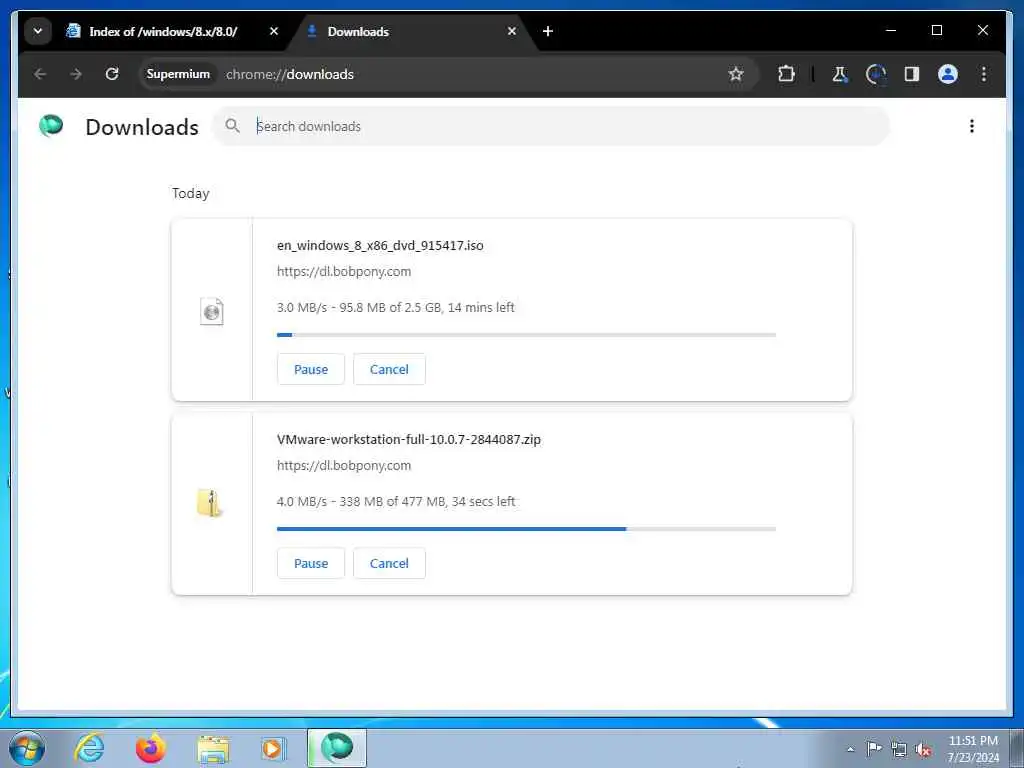
Task: Toggle the side panel icon
Action: [912, 74]
